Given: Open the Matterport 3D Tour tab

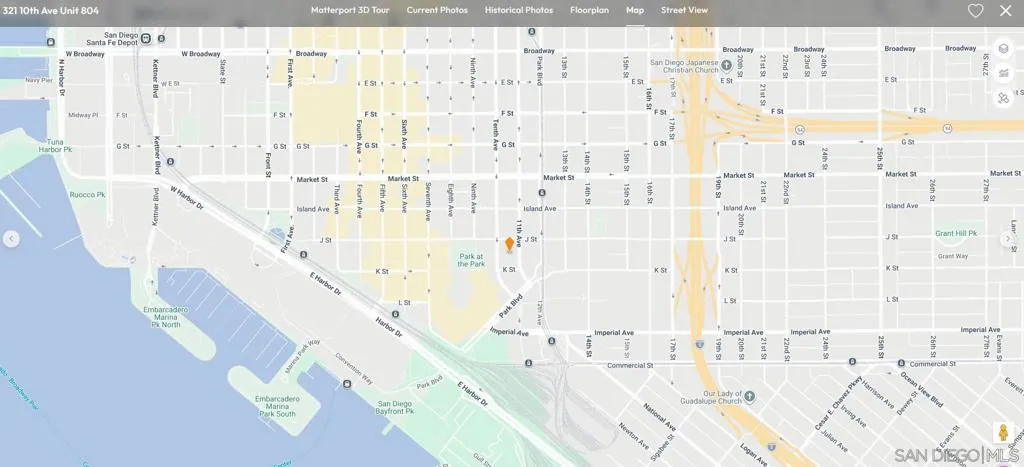Looking at the screenshot, I should 350,10.
